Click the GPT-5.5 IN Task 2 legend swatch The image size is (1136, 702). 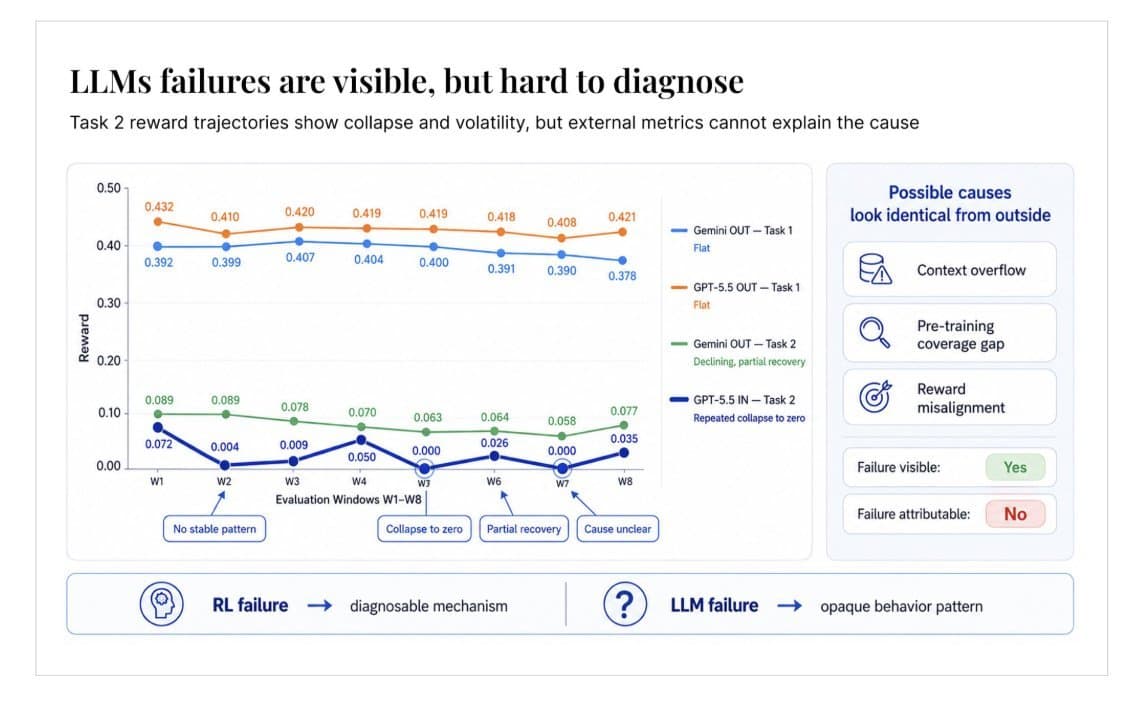[679, 399]
